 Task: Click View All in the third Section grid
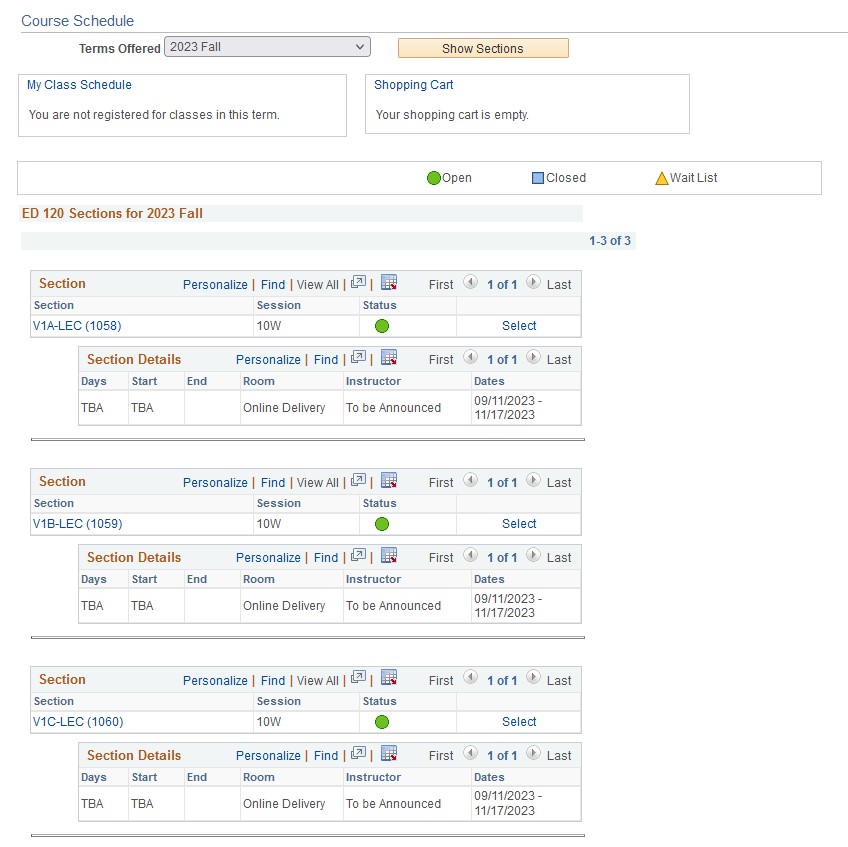318,680
